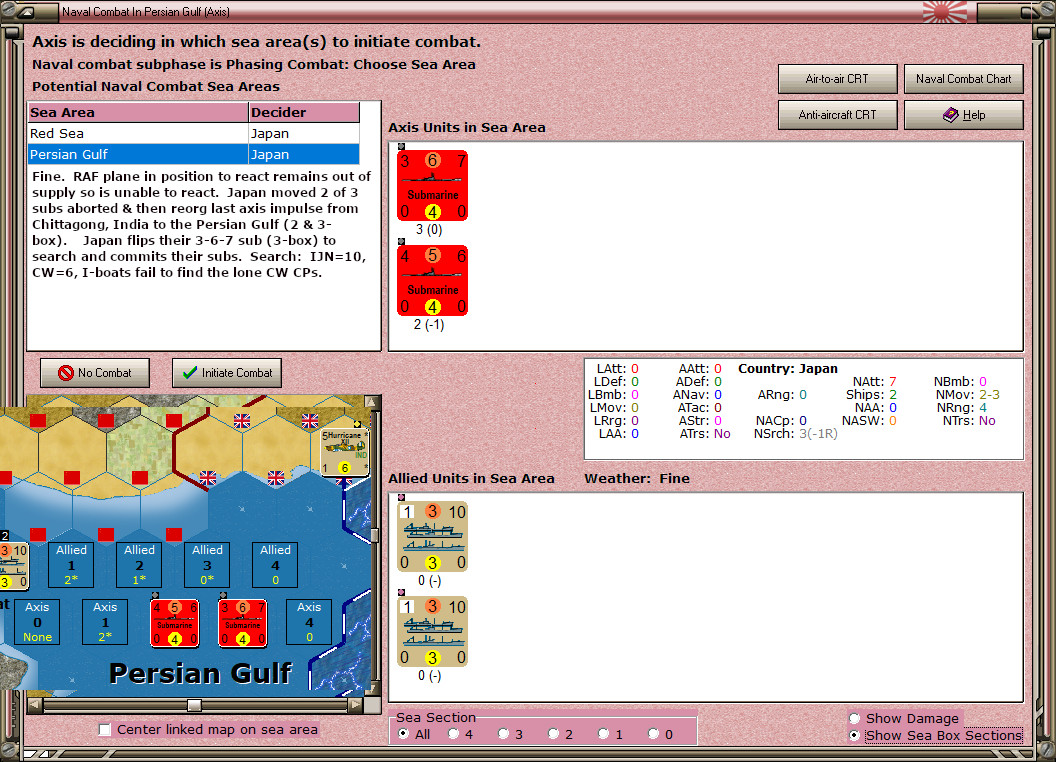The height and width of the screenshot is (762, 1056).
Task: Open the Naval Combat Chart
Action: [x=963, y=79]
